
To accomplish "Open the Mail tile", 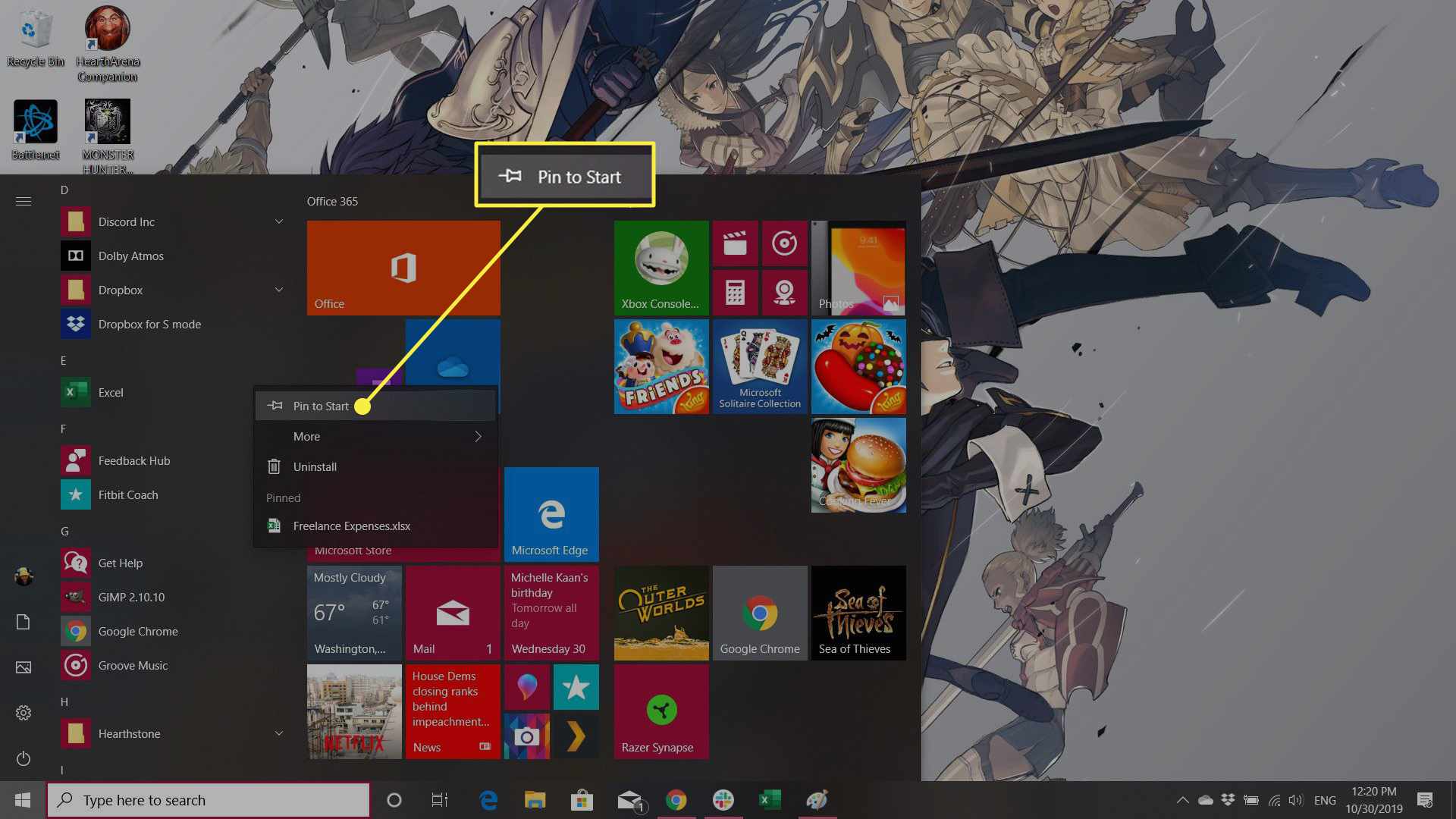I will (x=453, y=613).
